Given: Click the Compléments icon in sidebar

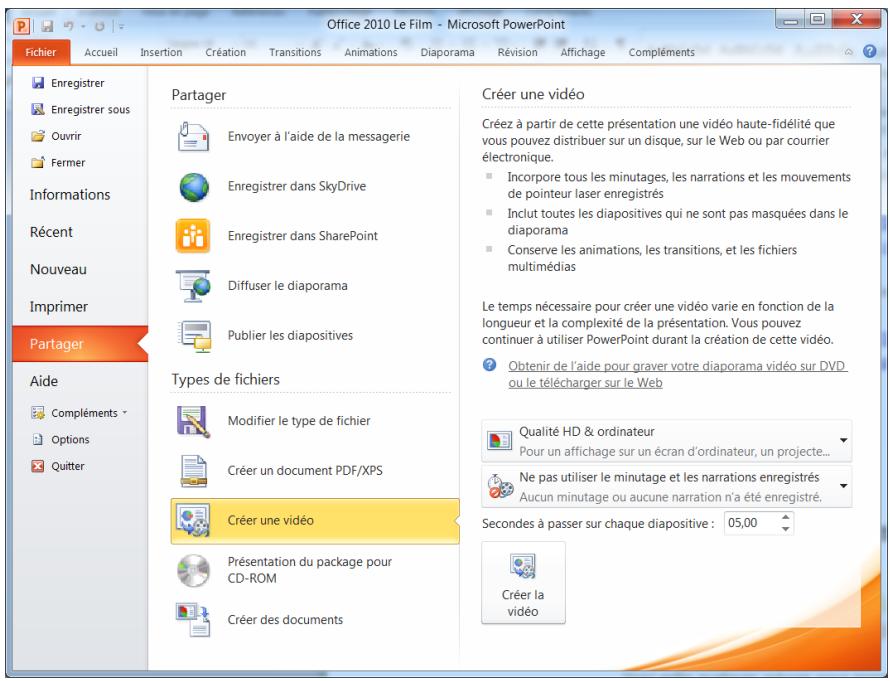Looking at the screenshot, I should point(38,413).
